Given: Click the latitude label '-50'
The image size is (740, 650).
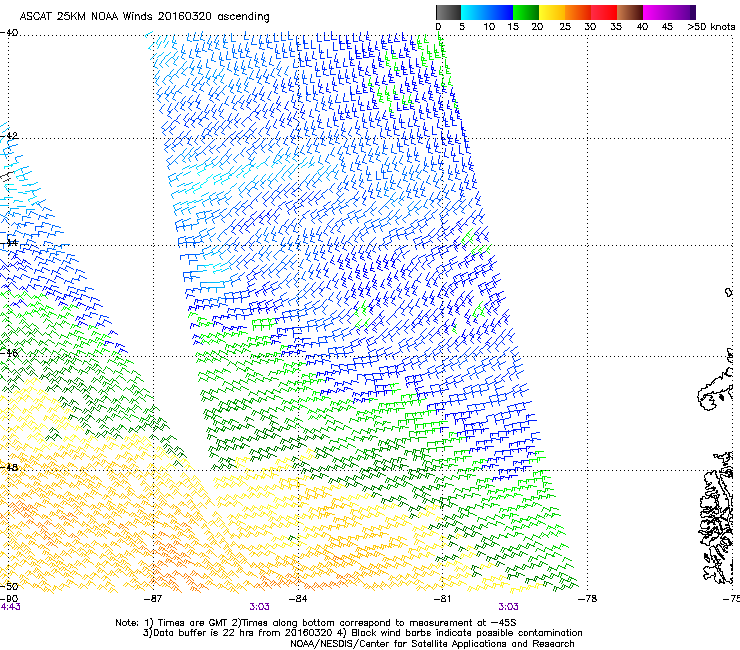Looking at the screenshot, I should (9, 586).
